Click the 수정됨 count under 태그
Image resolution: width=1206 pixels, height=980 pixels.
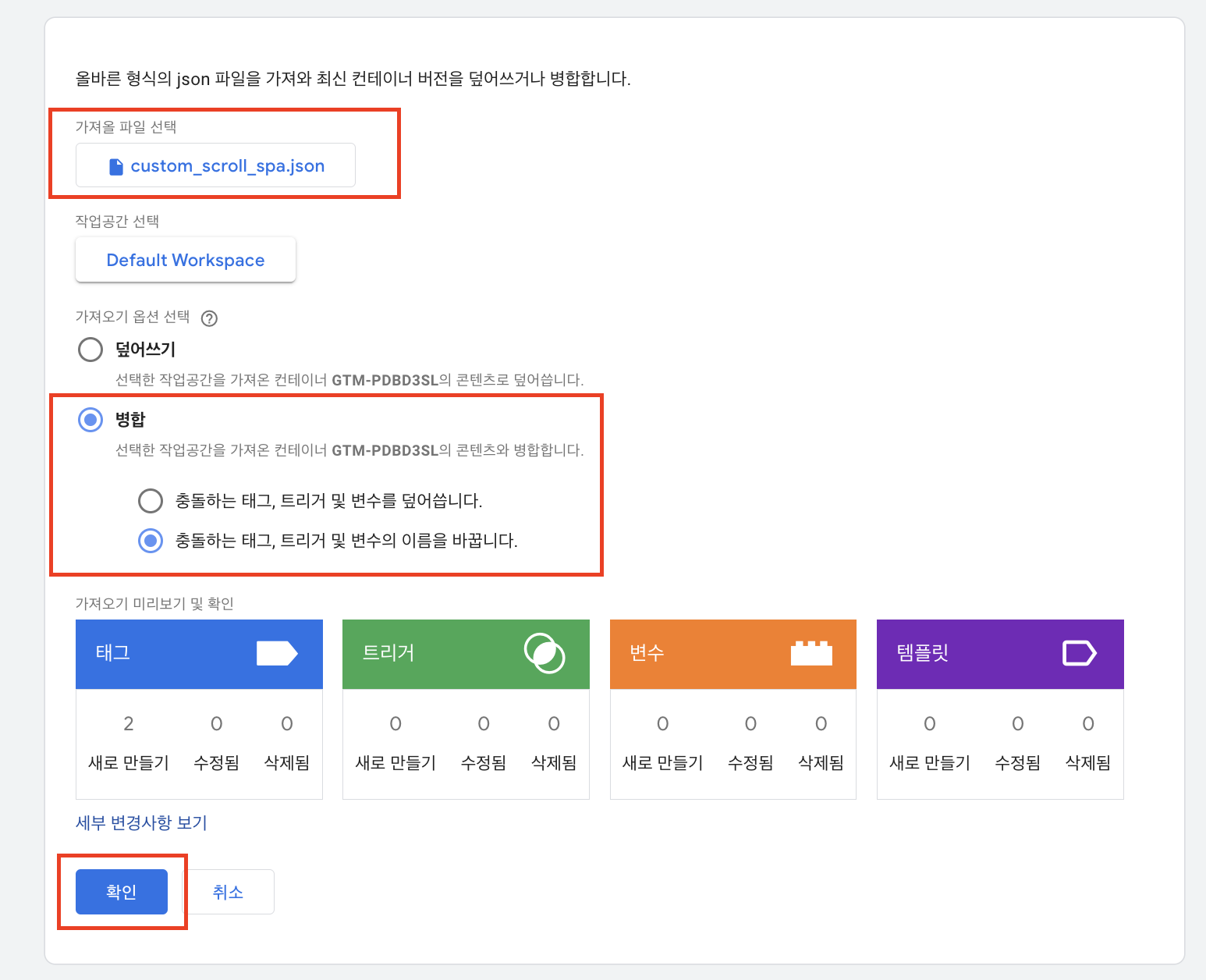click(217, 724)
